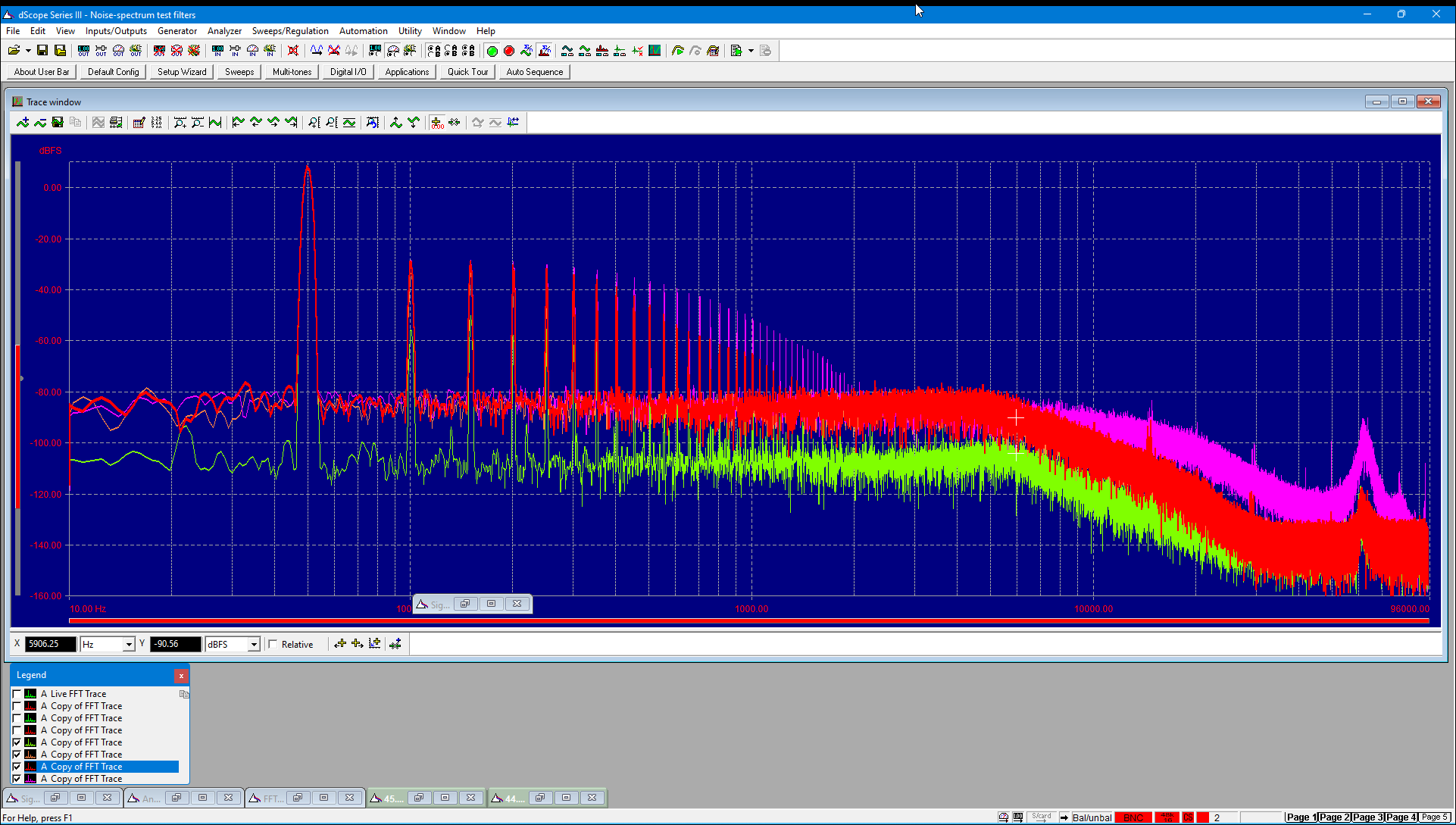The width and height of the screenshot is (1456, 825).
Task: Click the floppy disk save icon
Action: point(42,51)
